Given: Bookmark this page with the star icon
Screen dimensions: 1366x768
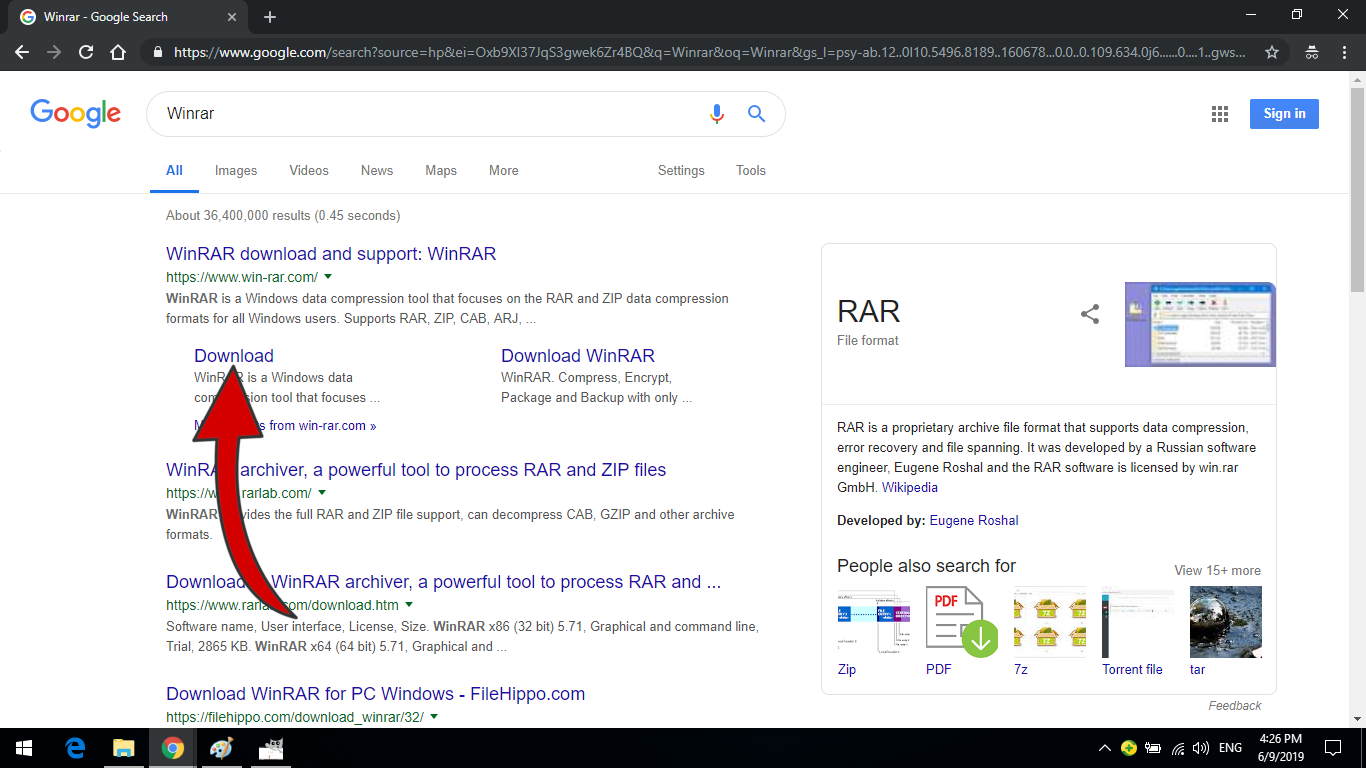Looking at the screenshot, I should pos(1272,52).
